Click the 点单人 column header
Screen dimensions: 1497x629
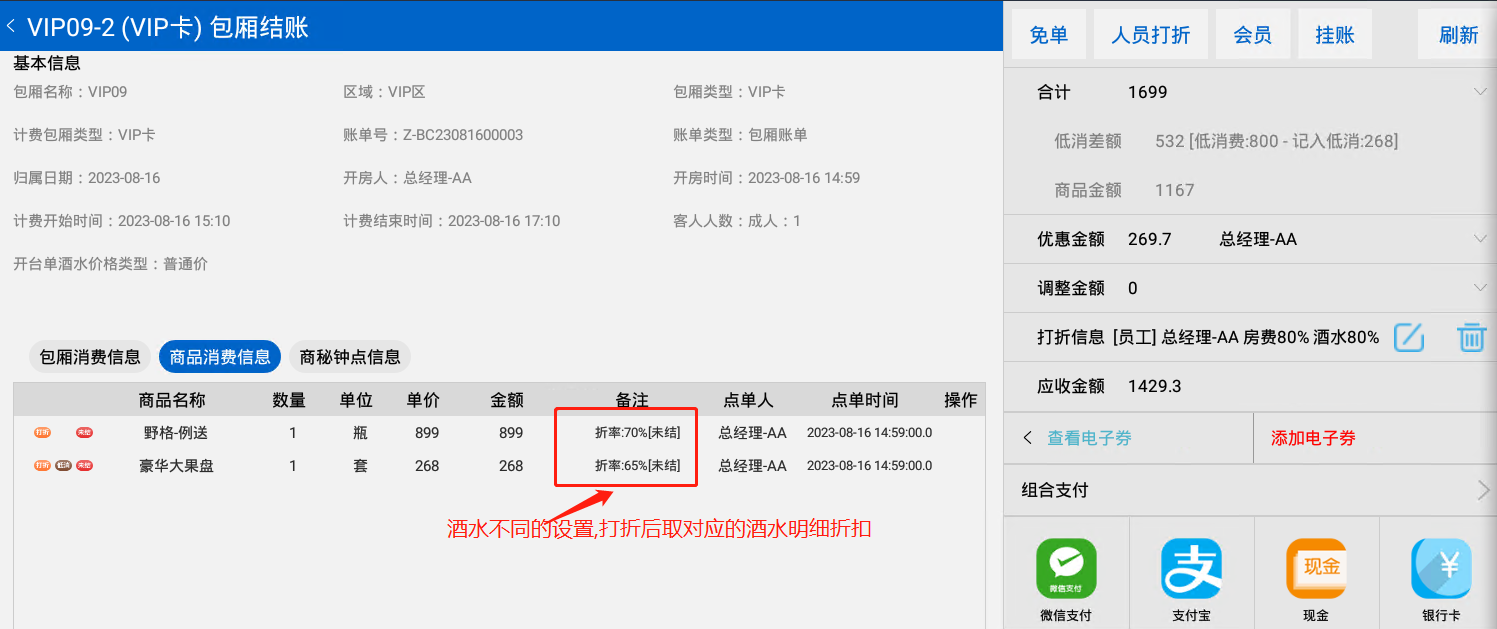(x=748, y=400)
